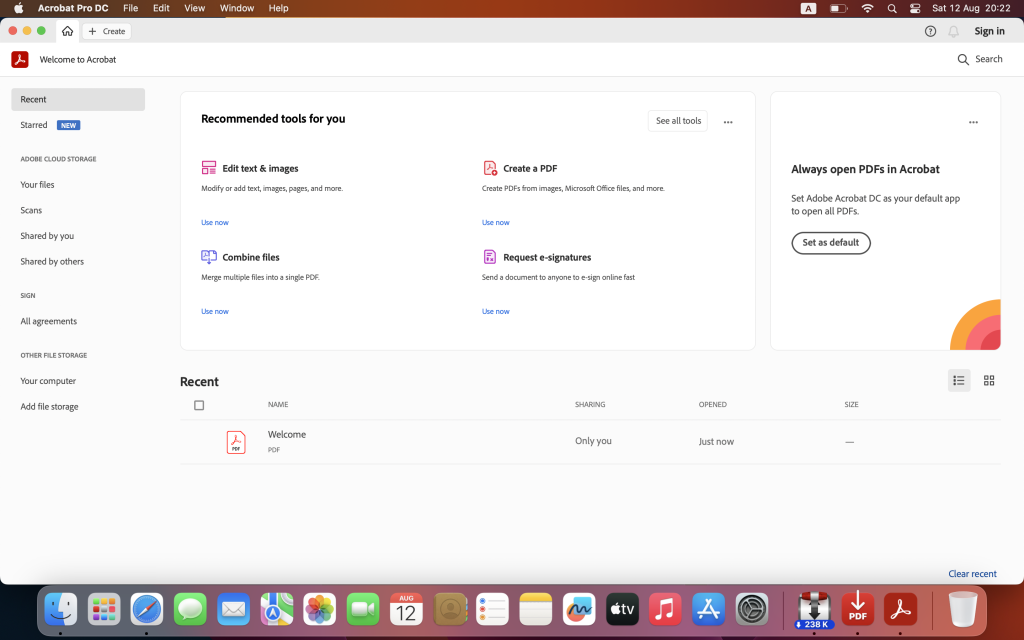The height and width of the screenshot is (640, 1024).
Task: Go to the Acrobat Home icon tab
Action: tap(67, 31)
